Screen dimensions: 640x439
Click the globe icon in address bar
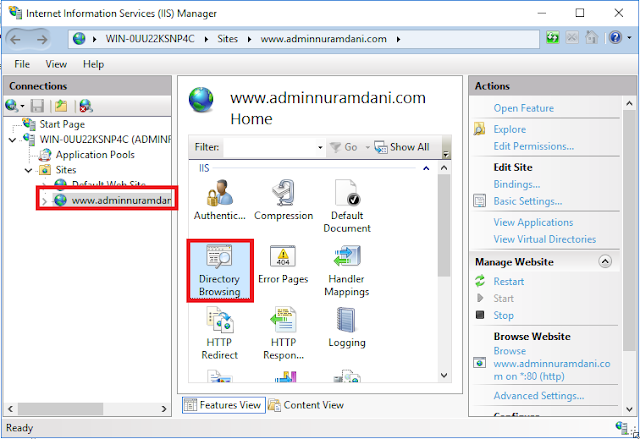(79, 39)
